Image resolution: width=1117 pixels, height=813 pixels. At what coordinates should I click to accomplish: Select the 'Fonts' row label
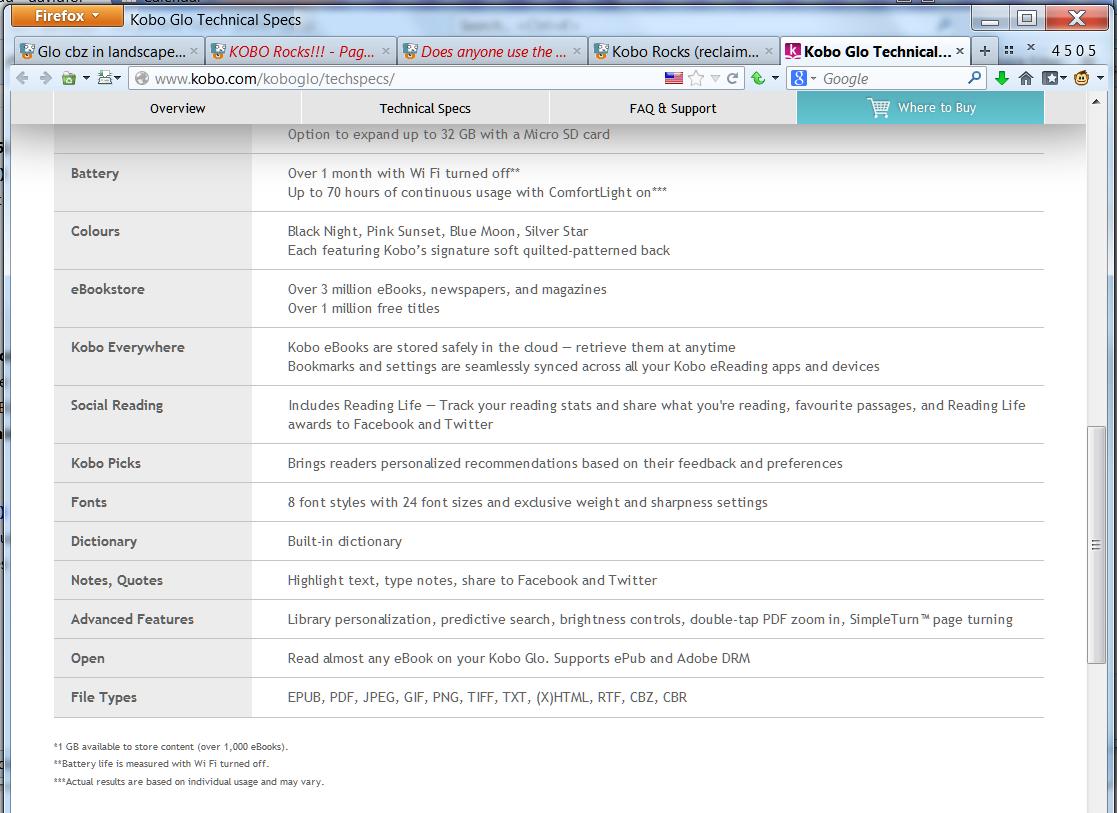pos(89,502)
